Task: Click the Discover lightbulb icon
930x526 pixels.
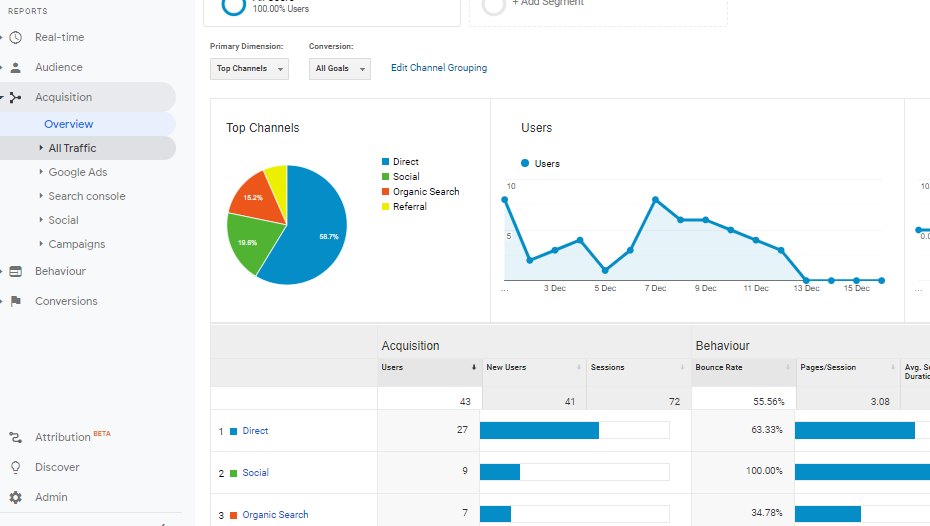Action: pos(15,467)
